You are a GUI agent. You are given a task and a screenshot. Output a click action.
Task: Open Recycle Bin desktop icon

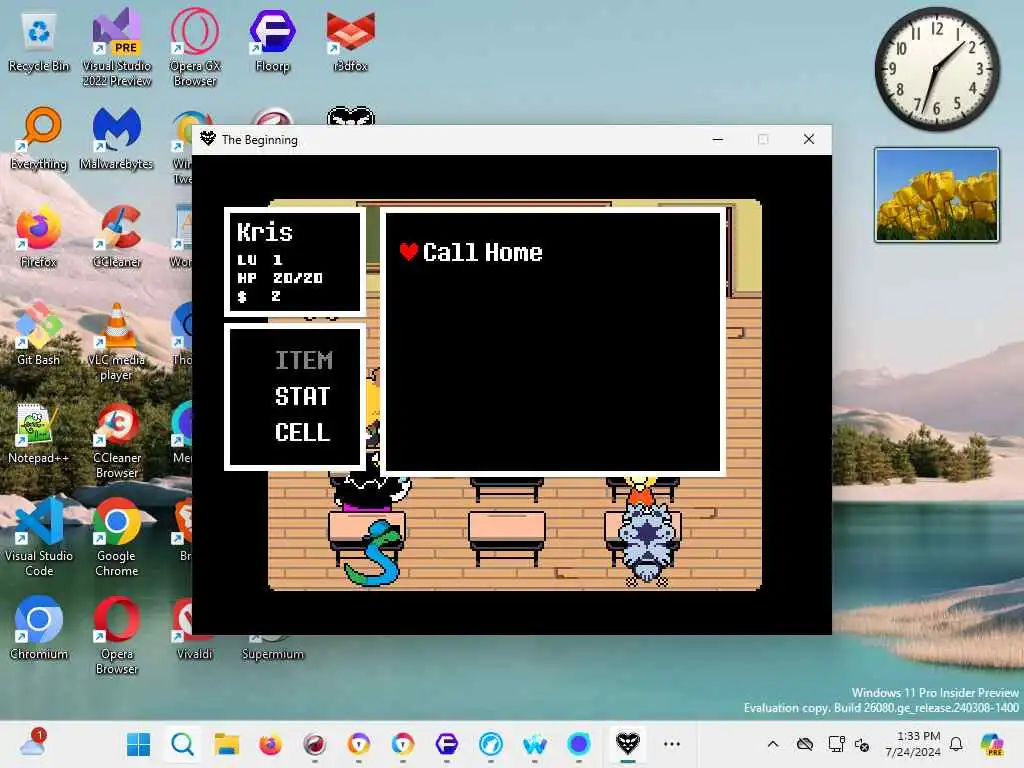(x=39, y=40)
